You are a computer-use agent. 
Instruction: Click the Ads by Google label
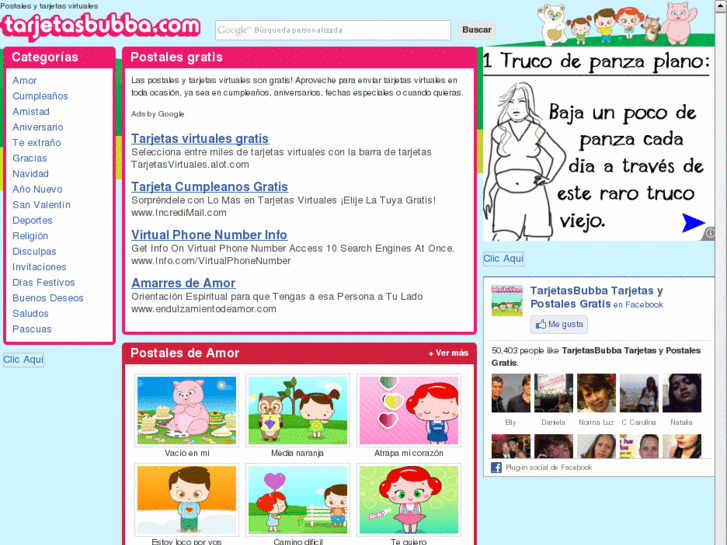[158, 114]
